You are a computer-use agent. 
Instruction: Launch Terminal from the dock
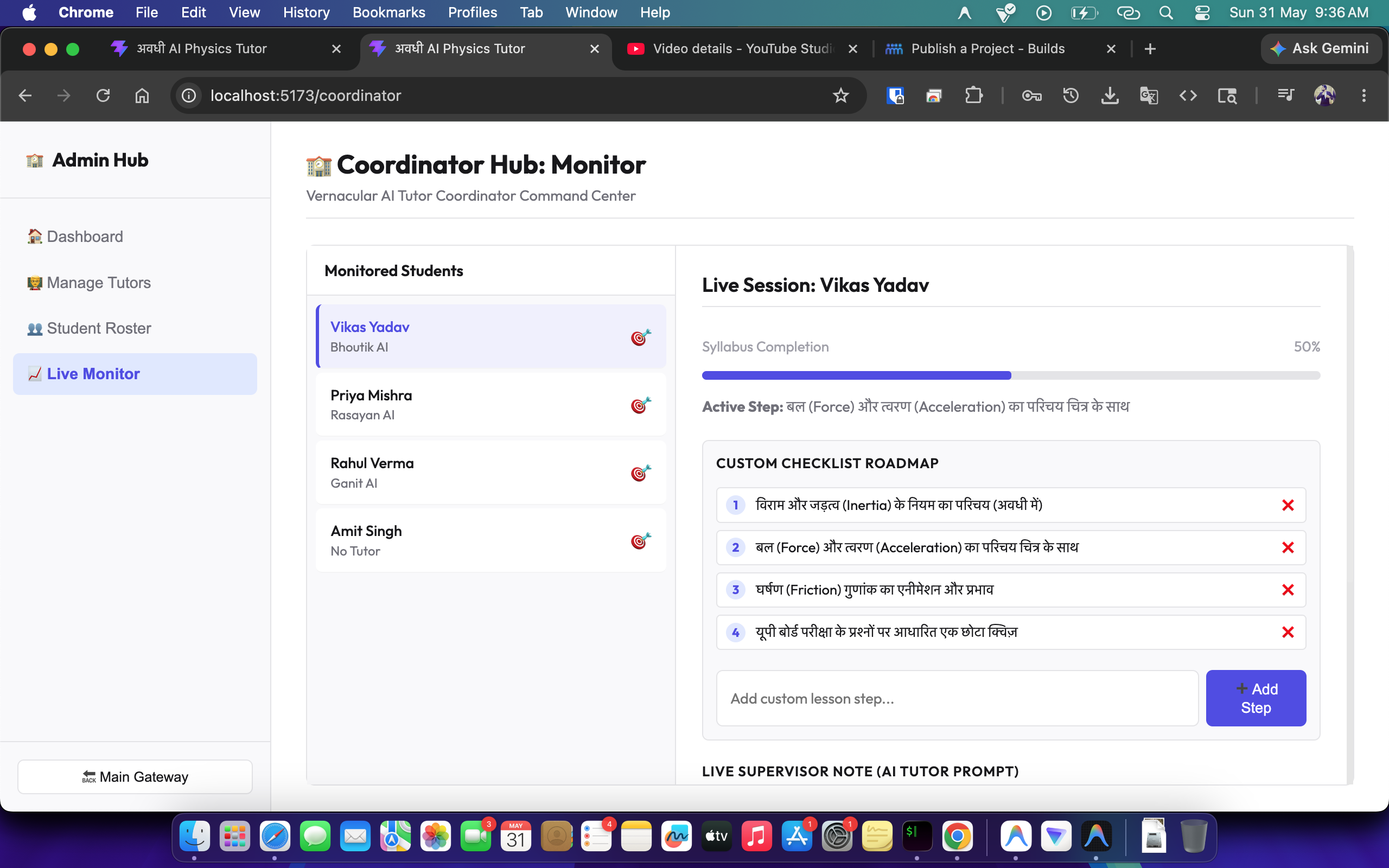coord(916,836)
